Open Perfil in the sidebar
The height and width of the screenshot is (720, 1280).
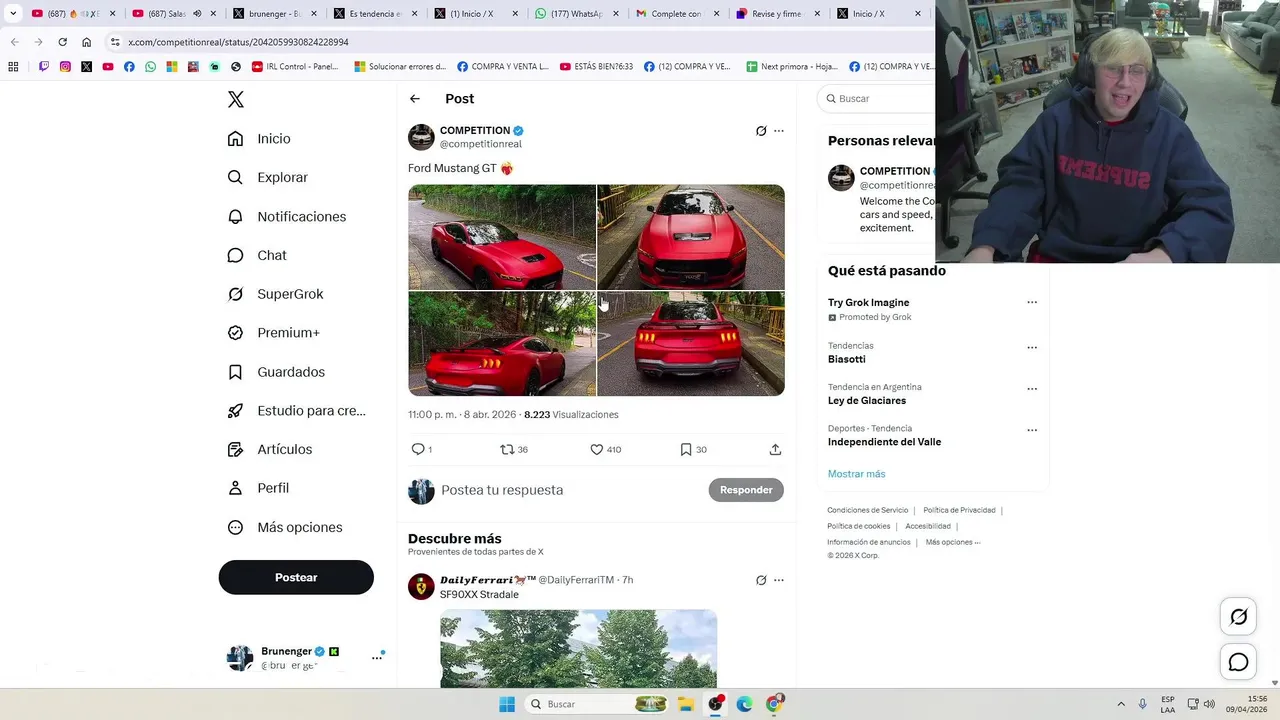[x=258, y=488]
